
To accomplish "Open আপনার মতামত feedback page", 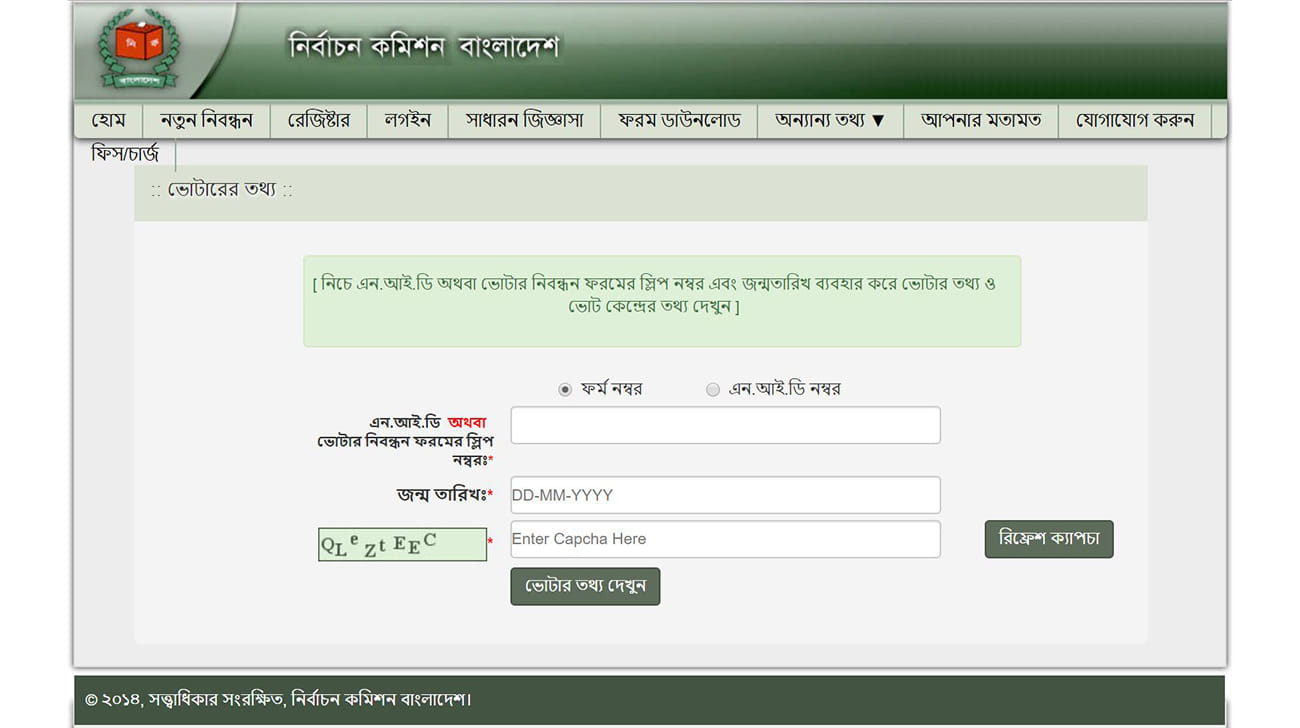I will [x=981, y=121].
